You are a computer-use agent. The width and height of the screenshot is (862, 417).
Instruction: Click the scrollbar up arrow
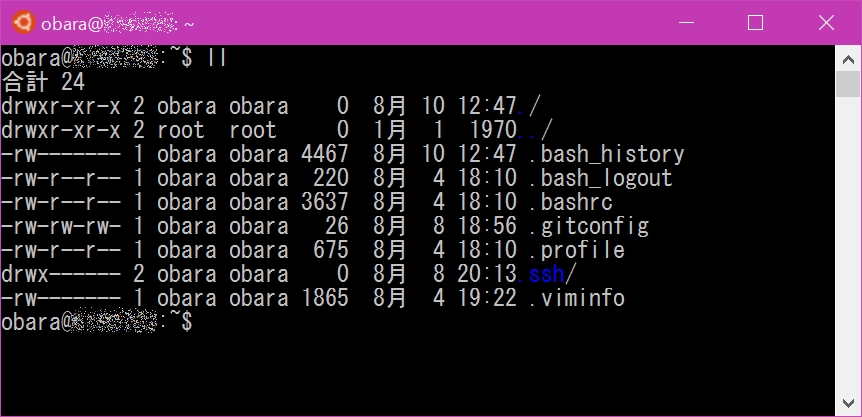848,58
